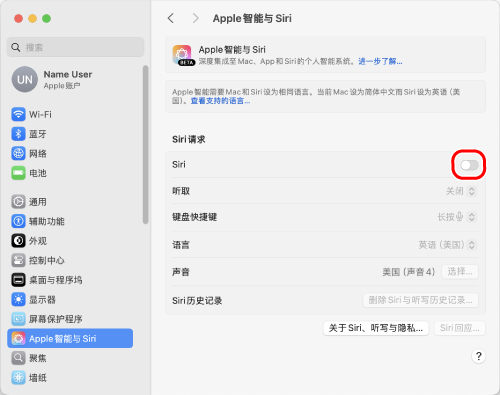Click the 控制中心 icon
Screen dimensions: 500x395
click(x=18, y=260)
